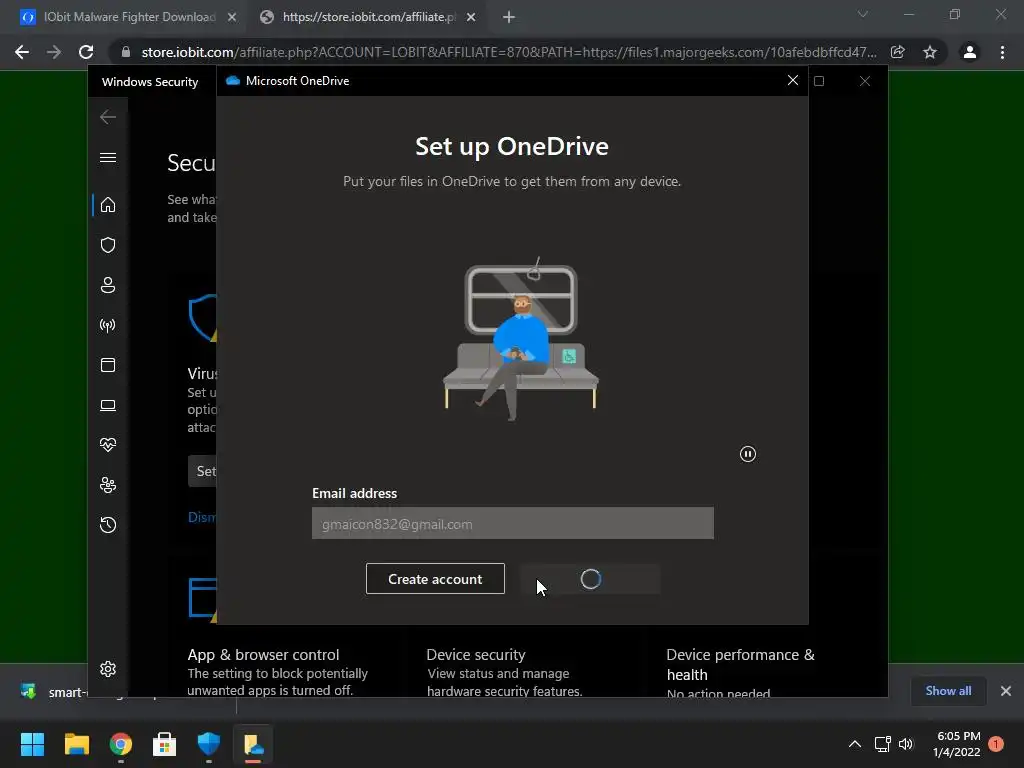Click Show all downloads
The height and width of the screenshot is (768, 1024).
click(x=948, y=691)
